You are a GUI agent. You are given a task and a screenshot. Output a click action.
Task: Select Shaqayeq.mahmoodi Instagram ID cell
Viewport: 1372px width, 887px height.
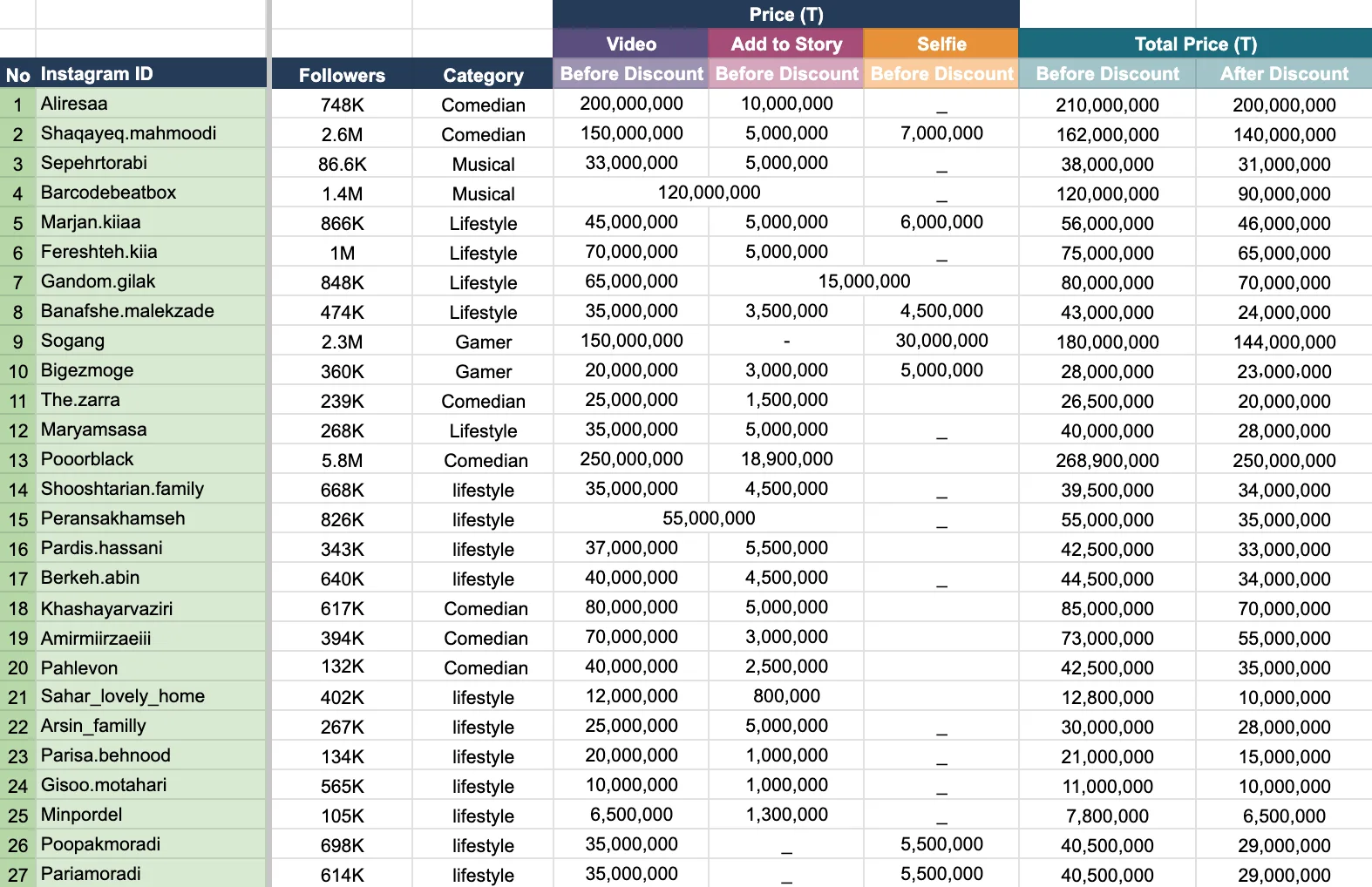tap(151, 133)
